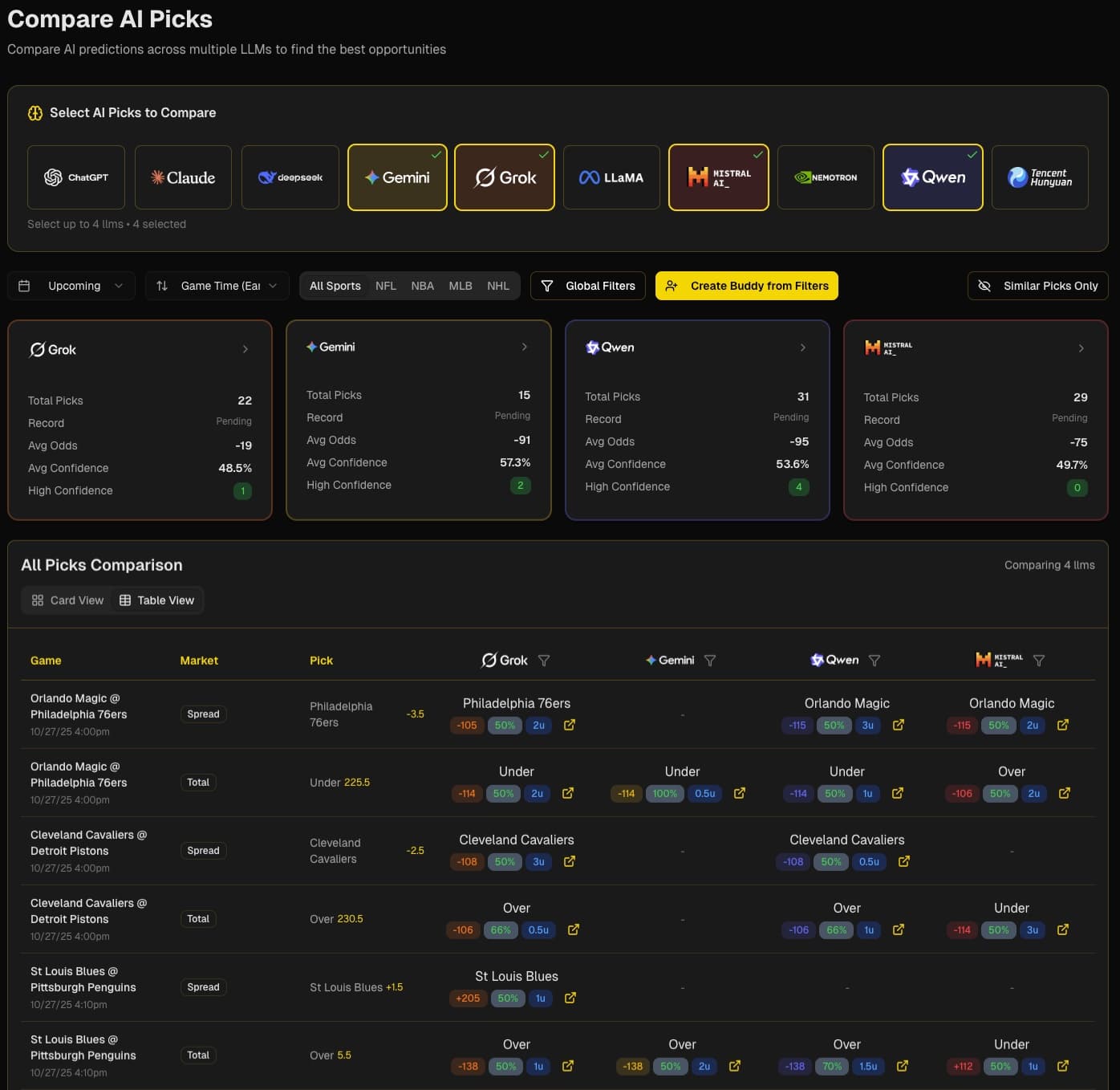This screenshot has height=1090, width=1120.
Task: Switch to the NBA sports tab
Action: tap(423, 286)
